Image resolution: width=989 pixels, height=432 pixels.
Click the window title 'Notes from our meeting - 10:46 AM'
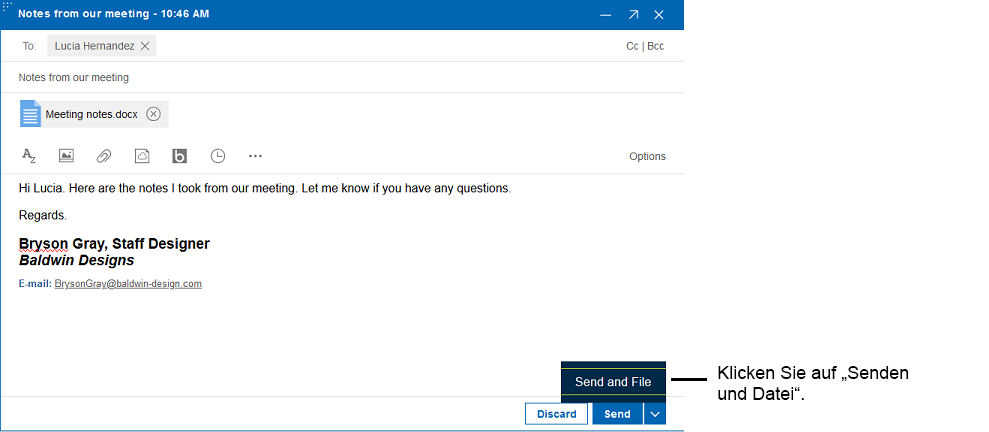pos(114,14)
